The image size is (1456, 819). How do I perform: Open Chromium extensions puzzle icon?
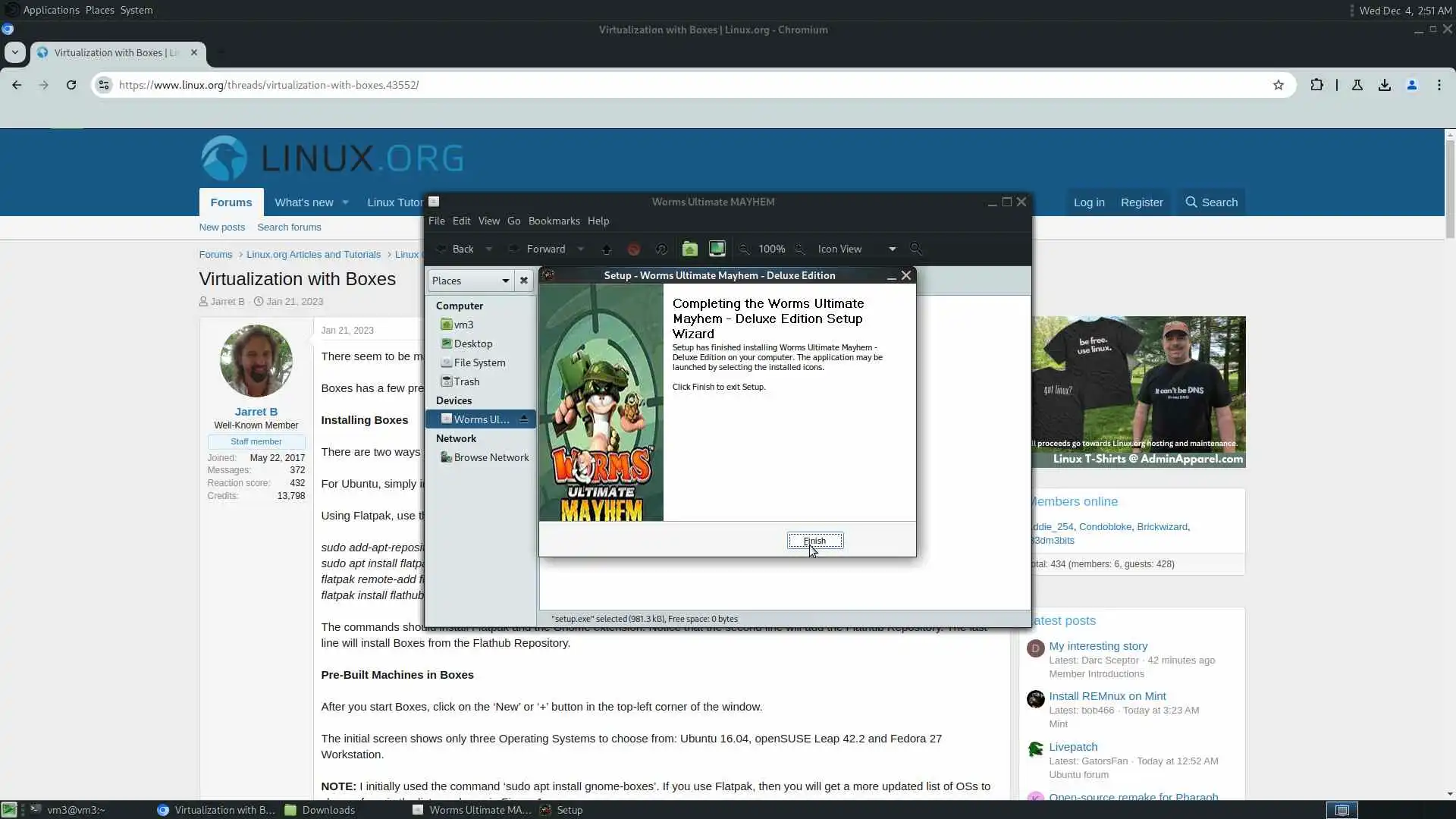[x=1316, y=85]
